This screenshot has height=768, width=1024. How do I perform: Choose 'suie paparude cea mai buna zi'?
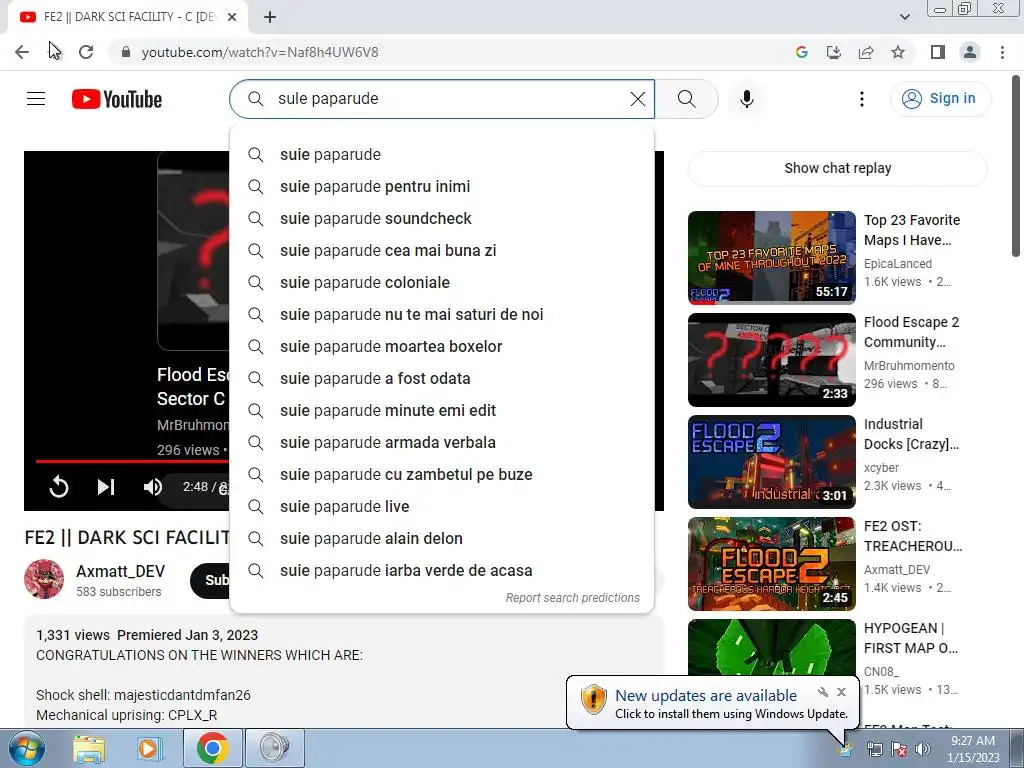click(442, 251)
